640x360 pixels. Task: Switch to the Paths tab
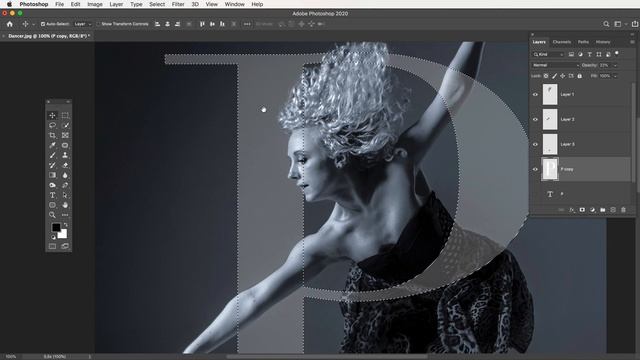click(583, 42)
